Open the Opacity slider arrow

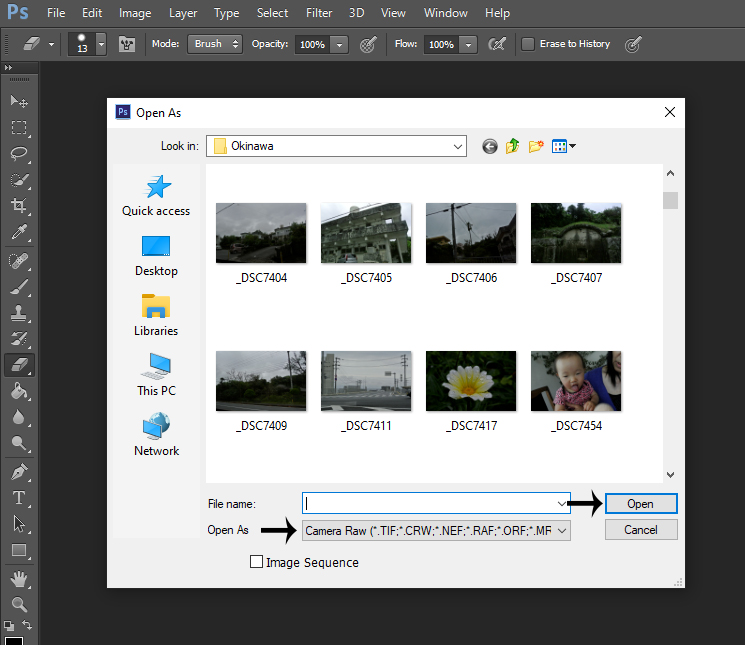click(339, 45)
